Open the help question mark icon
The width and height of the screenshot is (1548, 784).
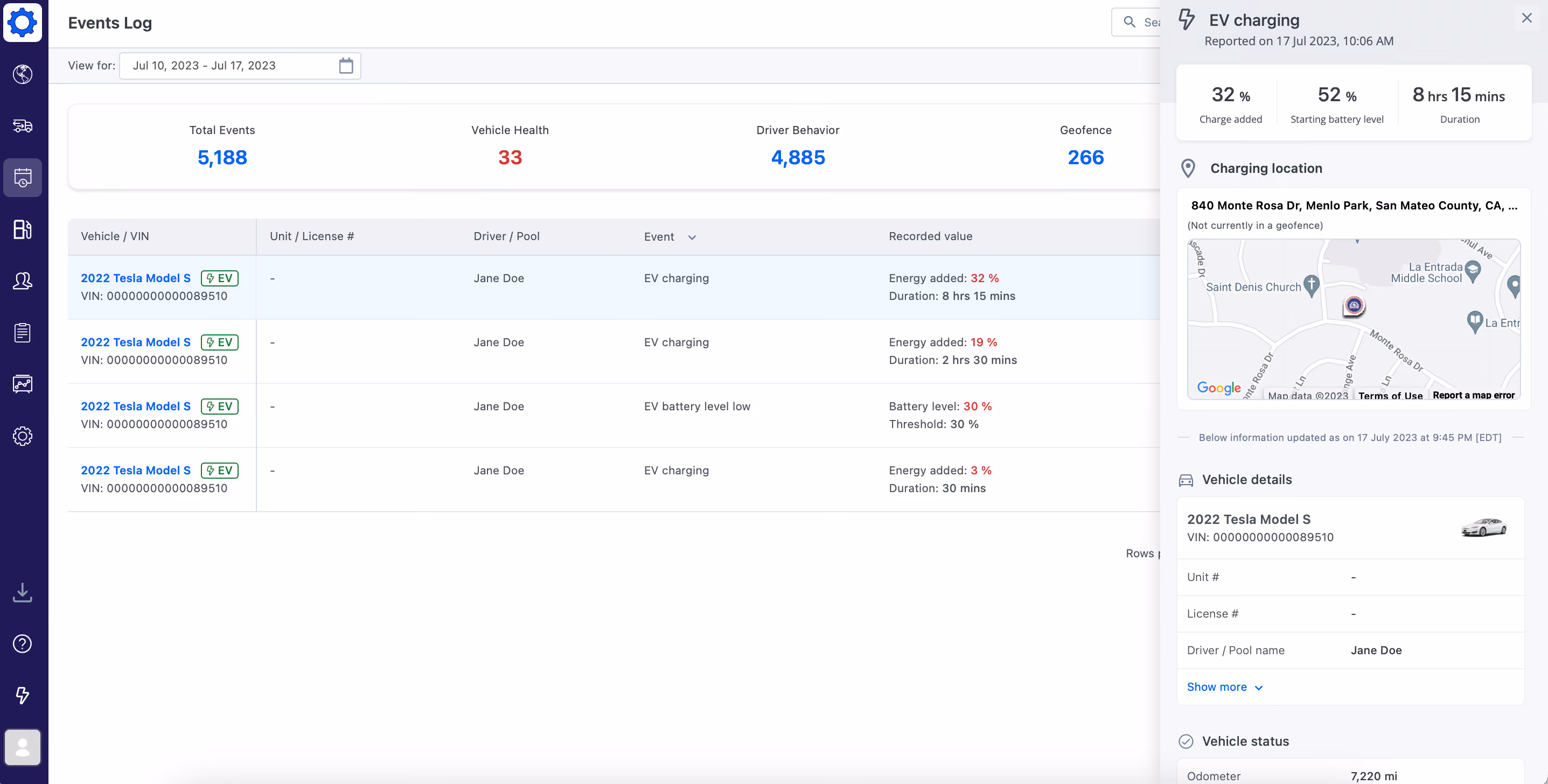click(23, 643)
